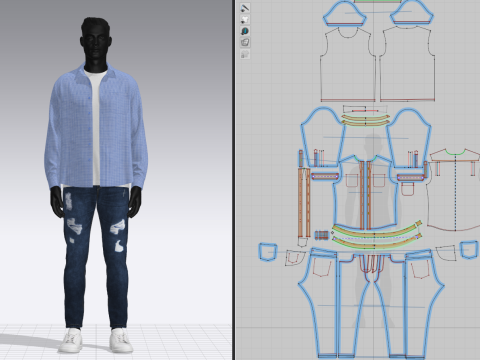Select the far-left jeans pocket bag pattern
The image size is (480, 360).
[268, 252]
